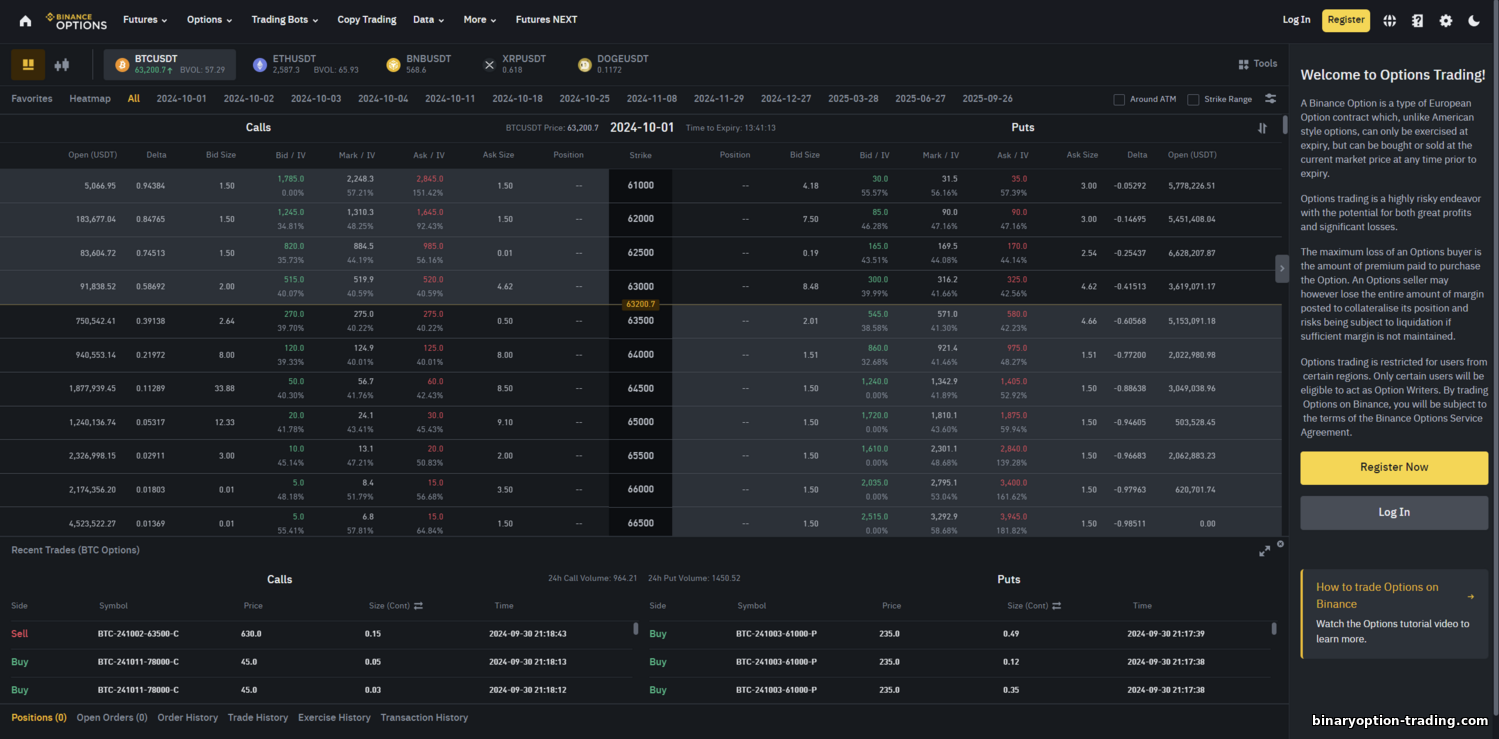
Task: Click the strike sort arrows icon
Action: click(1262, 128)
